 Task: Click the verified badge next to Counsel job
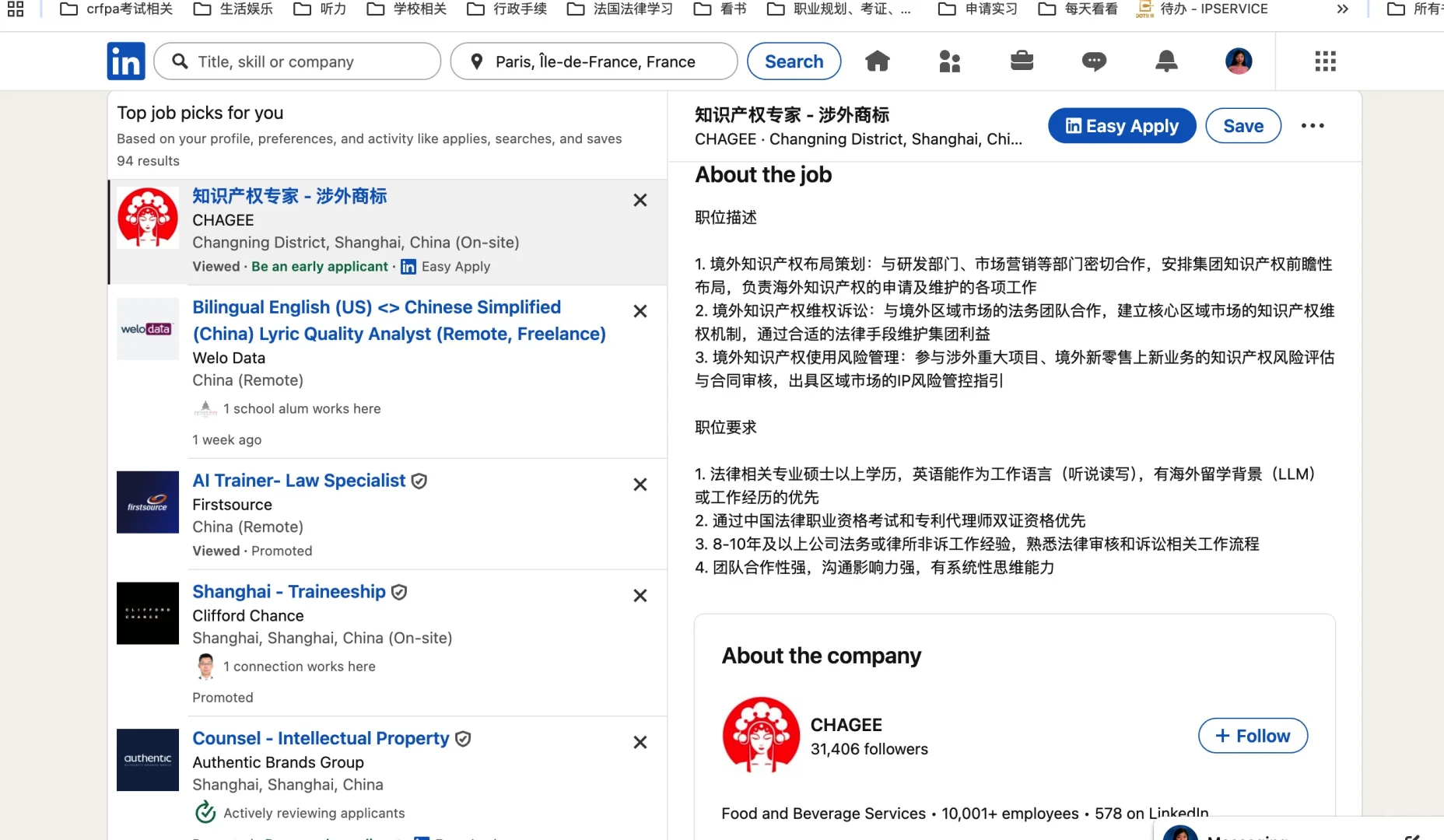coord(463,739)
